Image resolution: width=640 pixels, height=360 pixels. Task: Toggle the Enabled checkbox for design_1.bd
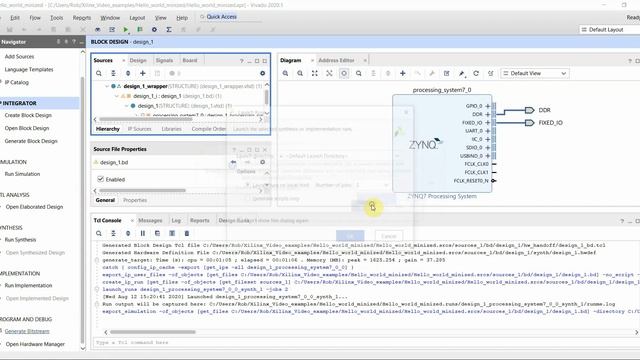(100, 179)
